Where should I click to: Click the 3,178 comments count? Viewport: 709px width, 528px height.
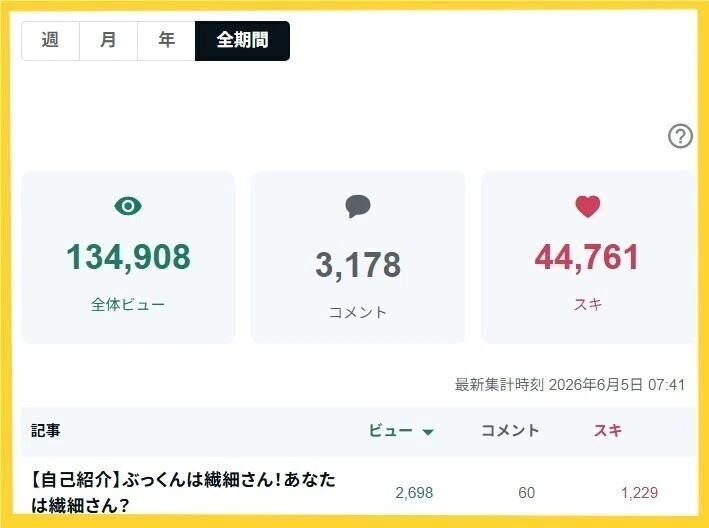(x=358, y=265)
